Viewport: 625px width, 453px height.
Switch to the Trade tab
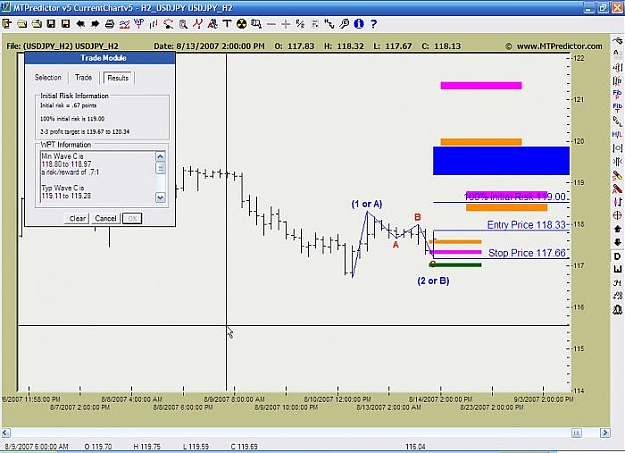coord(83,77)
